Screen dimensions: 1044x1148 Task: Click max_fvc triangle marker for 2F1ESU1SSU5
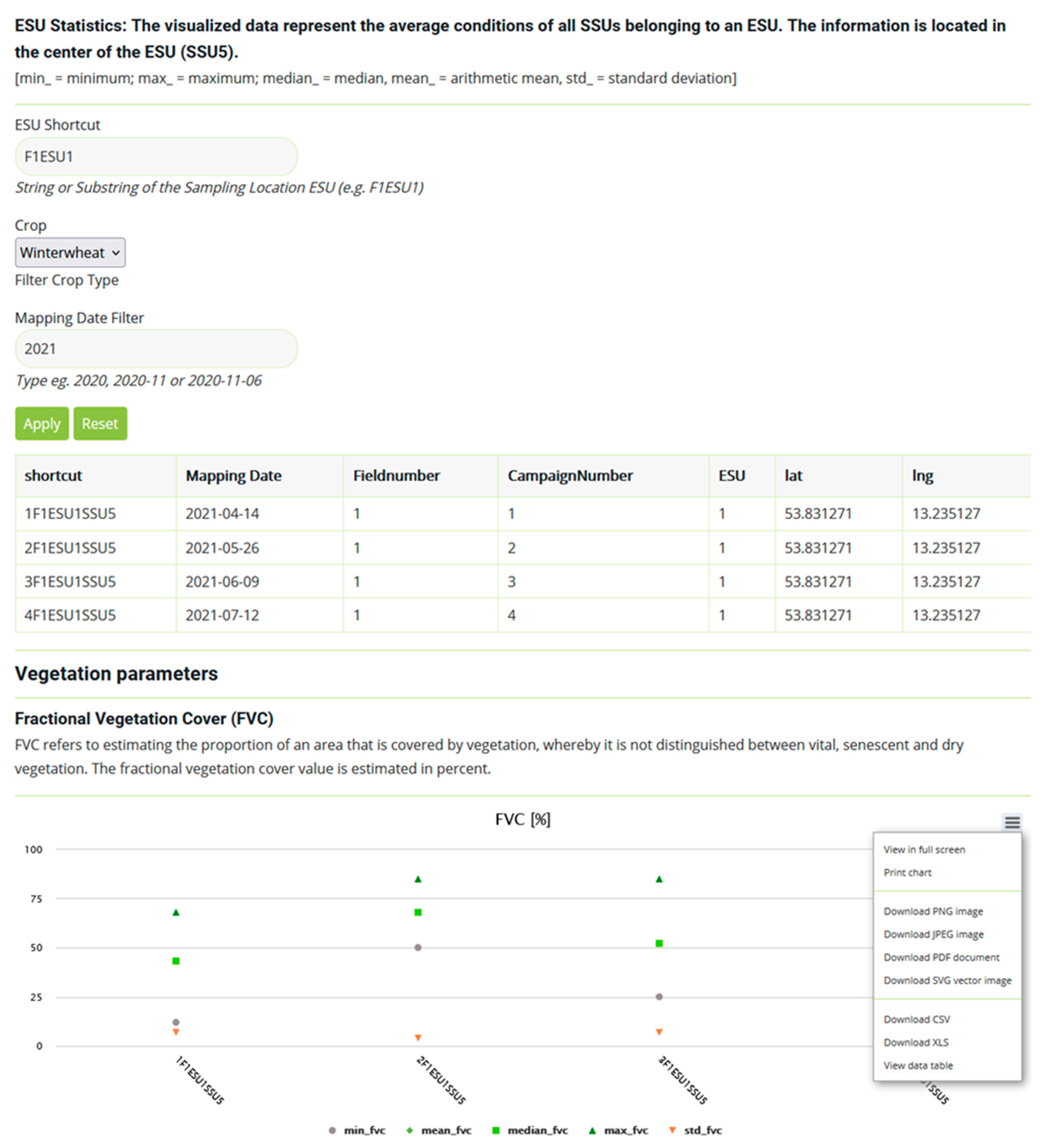click(x=418, y=879)
